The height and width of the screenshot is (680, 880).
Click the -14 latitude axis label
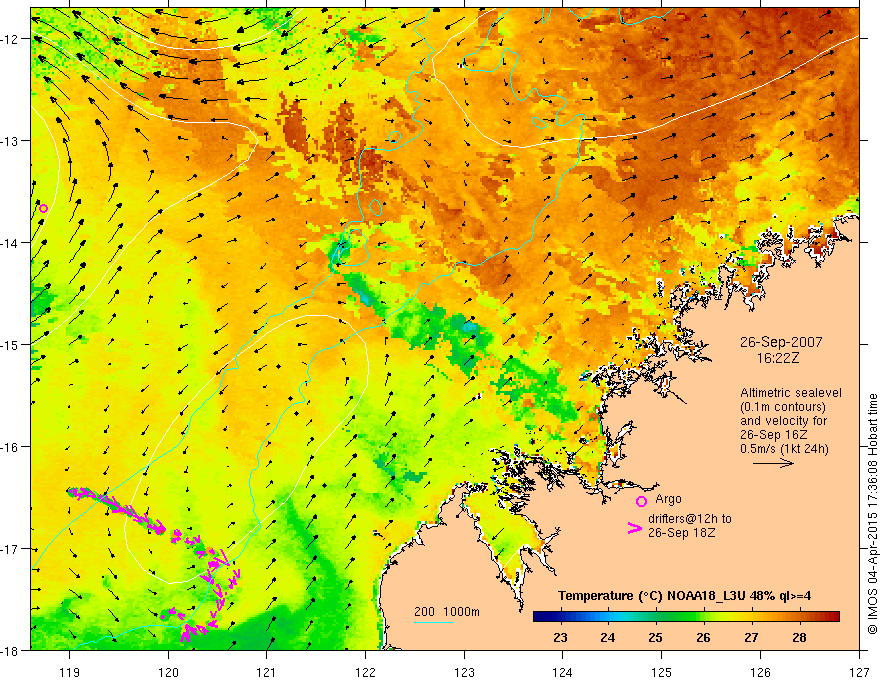click(11, 243)
